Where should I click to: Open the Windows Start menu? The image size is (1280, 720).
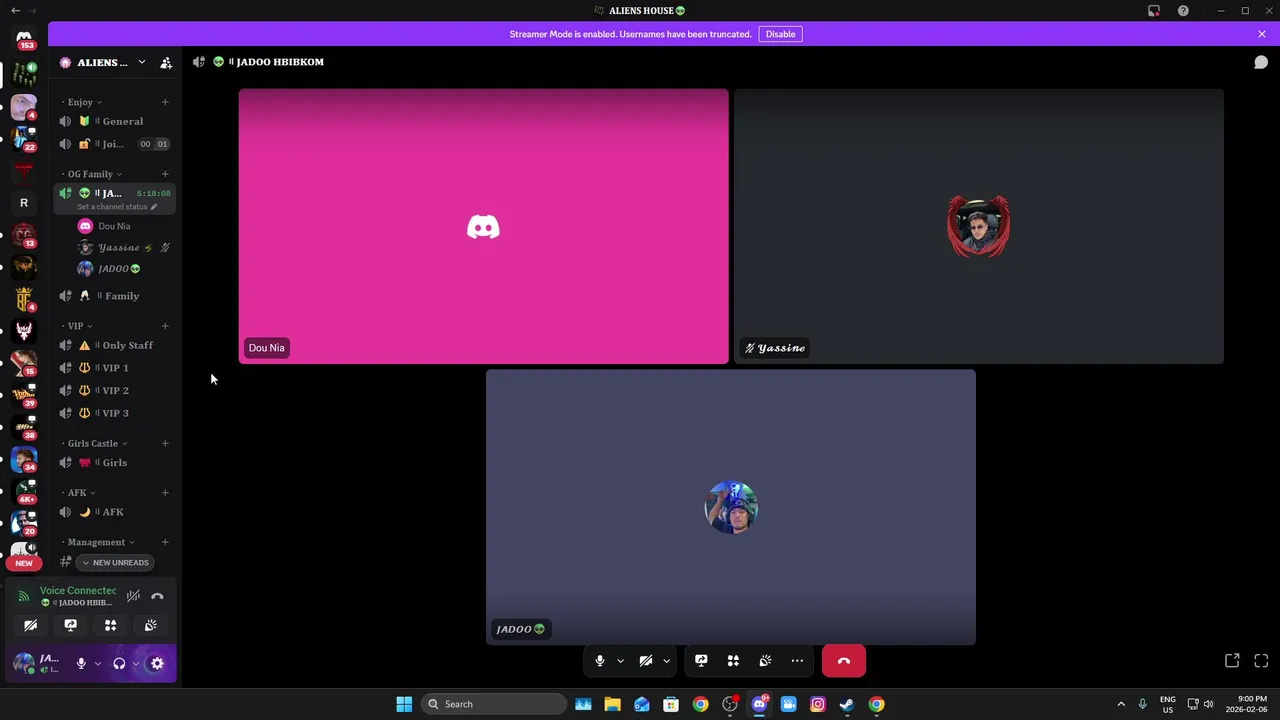(404, 704)
